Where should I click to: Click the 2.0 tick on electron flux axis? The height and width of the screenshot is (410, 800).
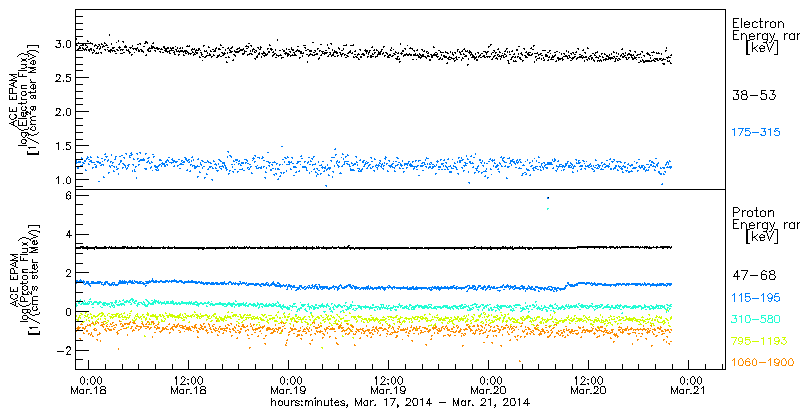pyautogui.click(x=62, y=112)
